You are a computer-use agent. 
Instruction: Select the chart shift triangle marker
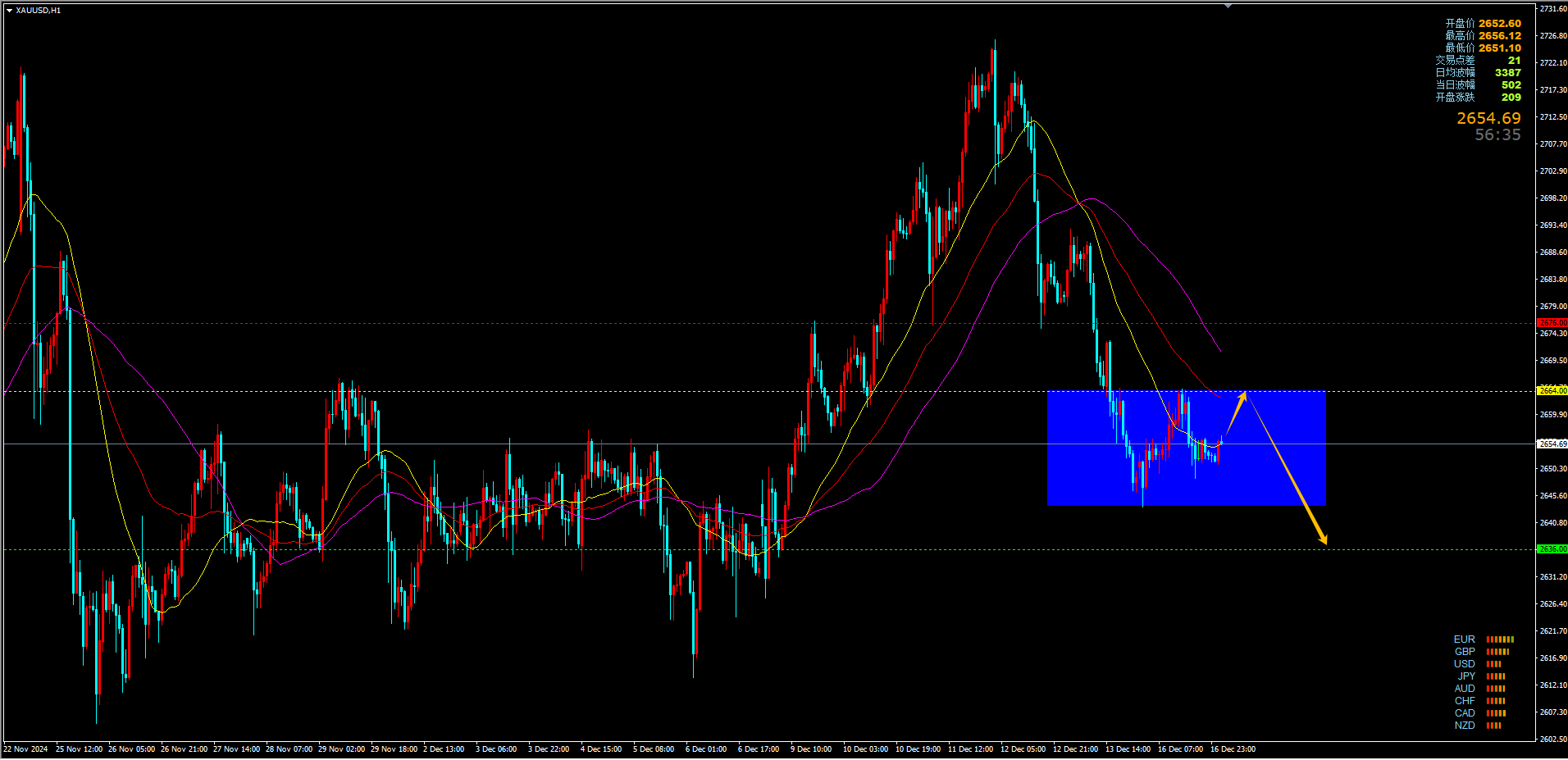point(1228,6)
